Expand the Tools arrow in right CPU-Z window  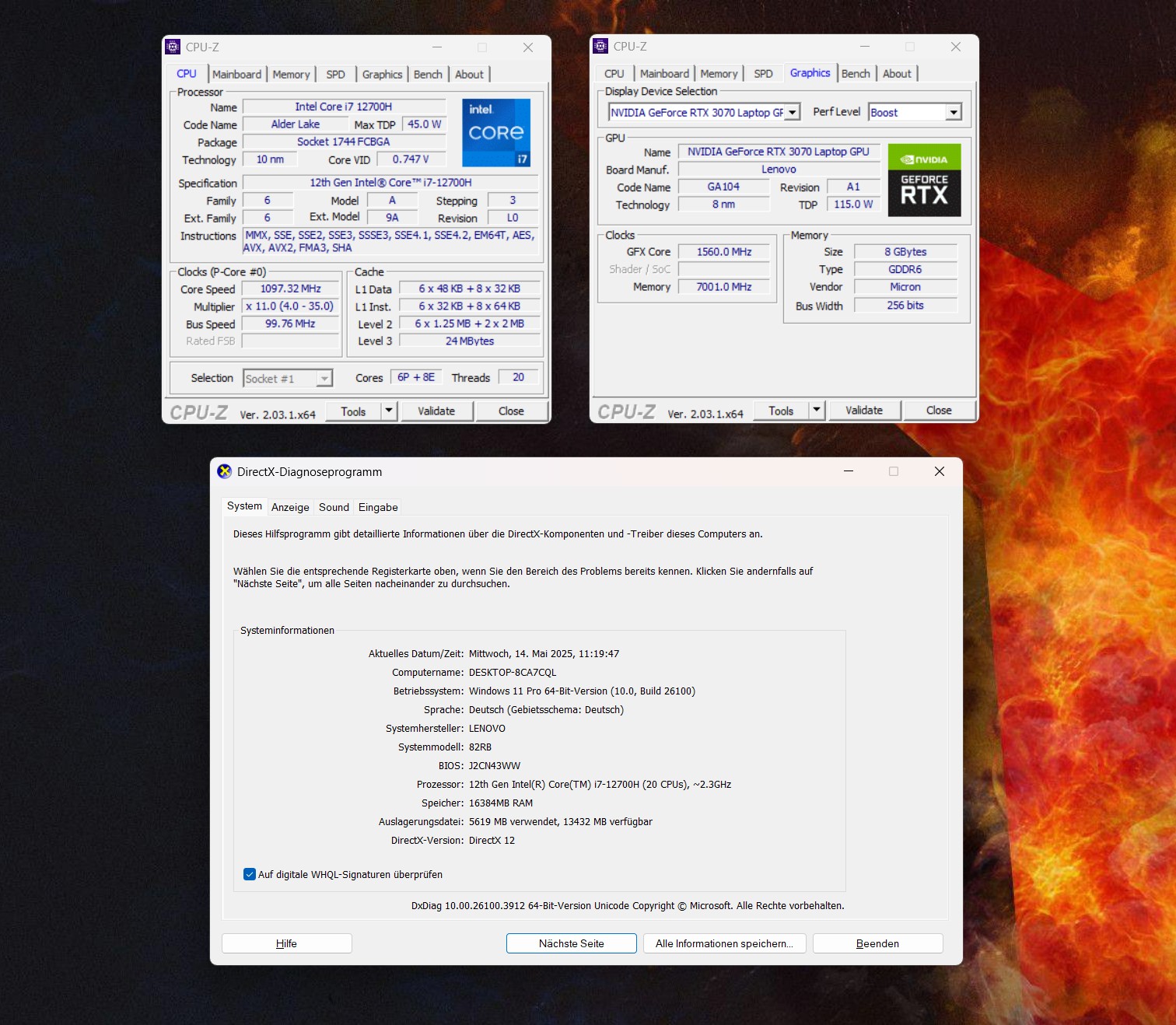816,410
